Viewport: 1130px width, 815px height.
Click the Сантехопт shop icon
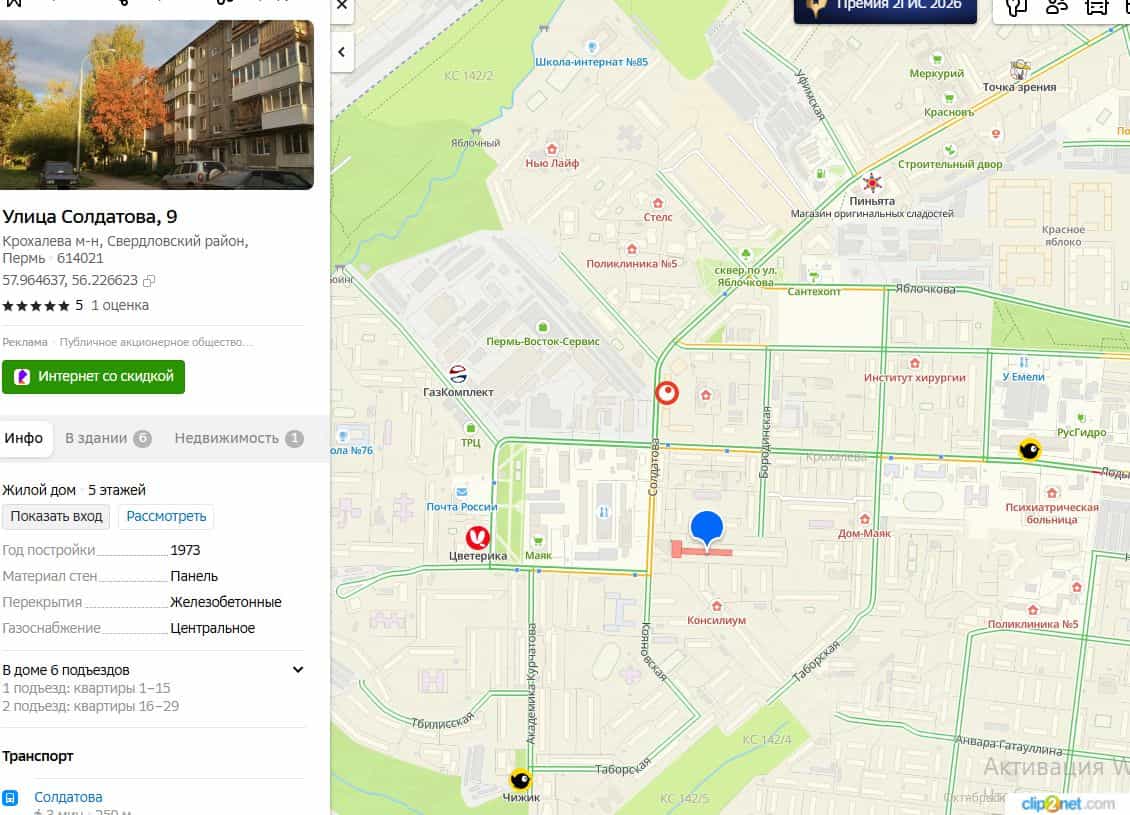pyautogui.click(x=814, y=277)
